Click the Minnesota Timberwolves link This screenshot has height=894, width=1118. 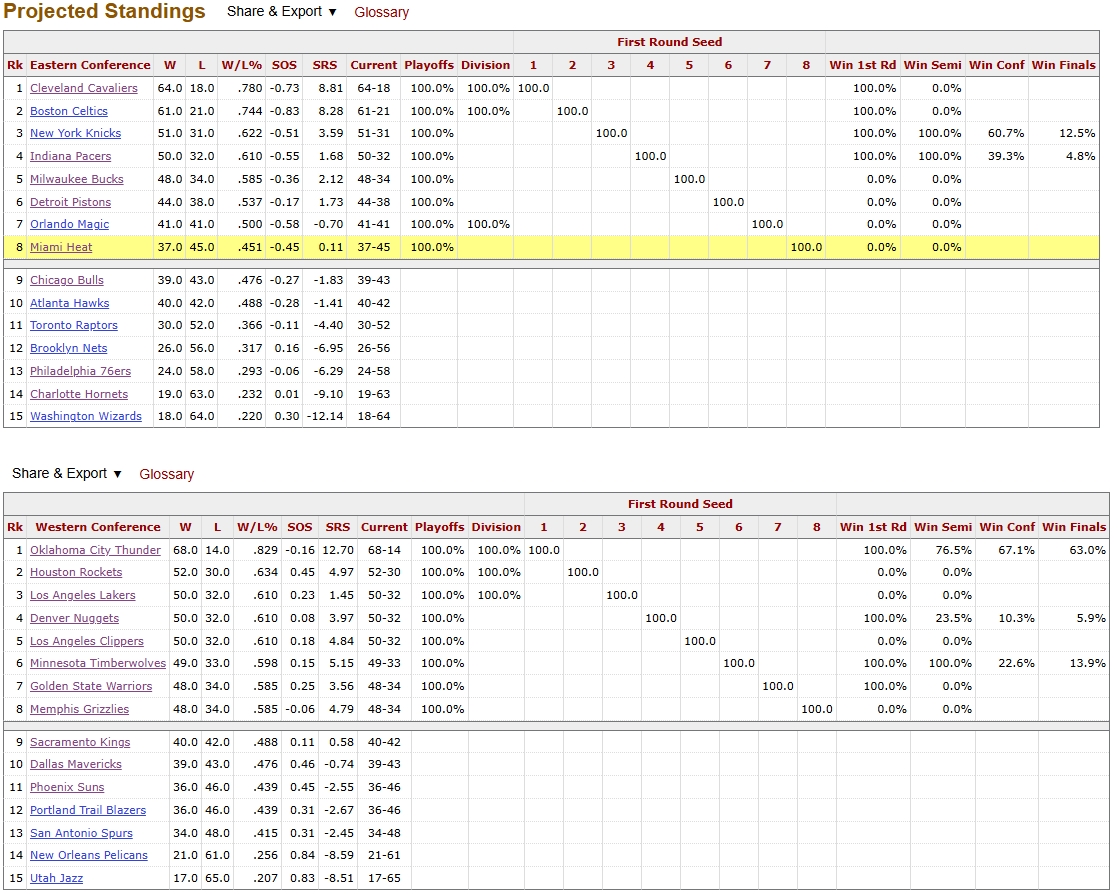(x=98, y=663)
